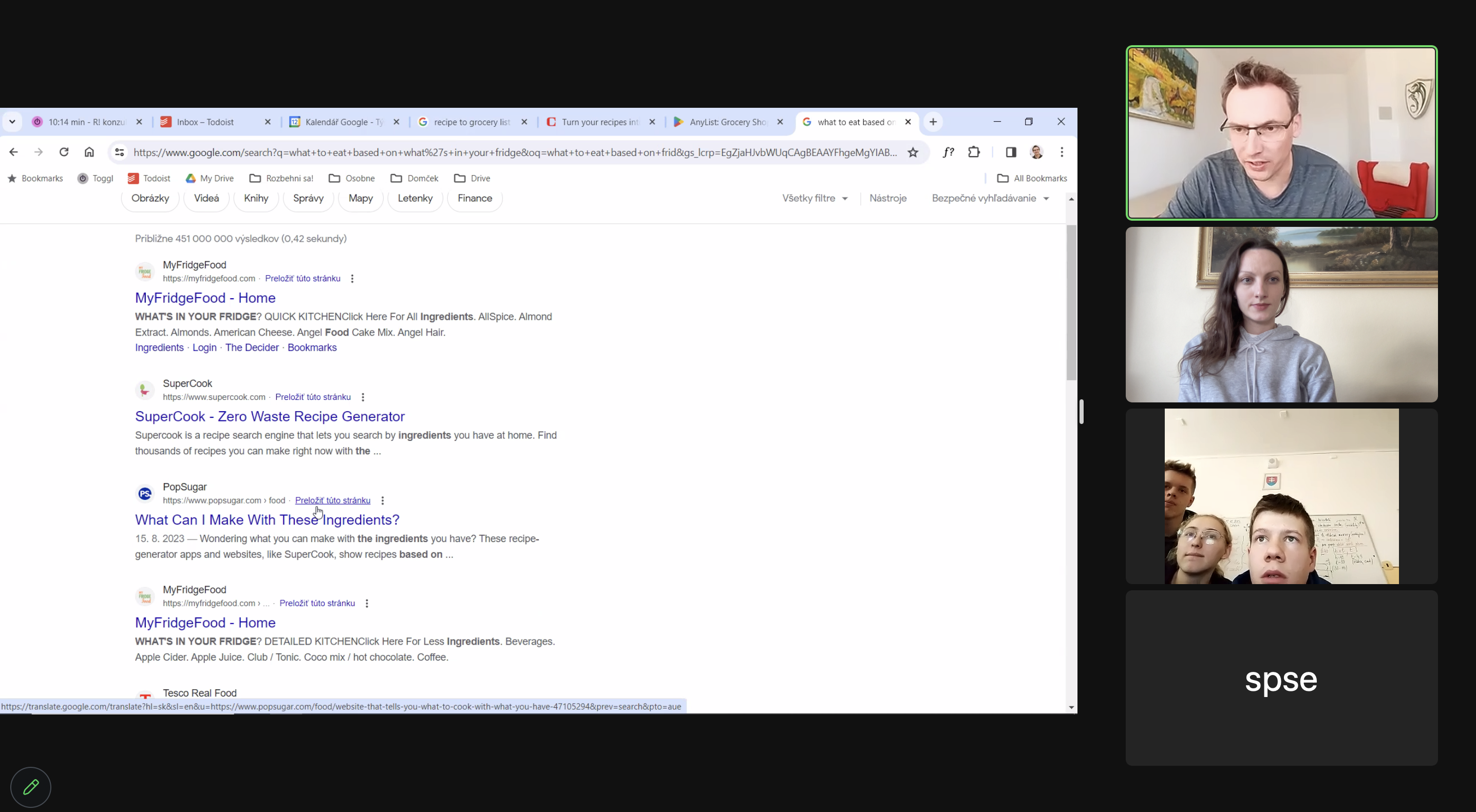Expand the Všetky filtre dropdown

[x=814, y=198]
